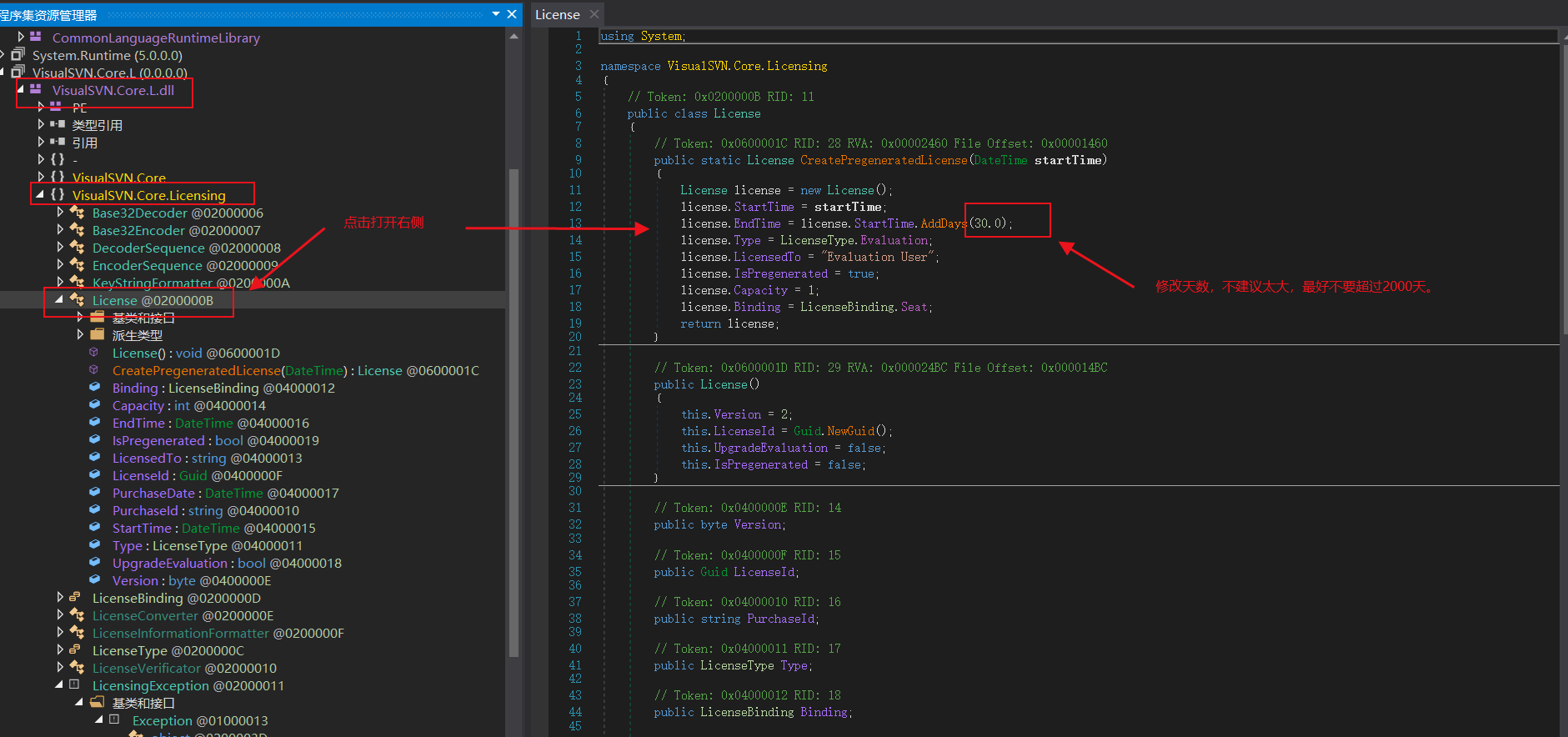Select KeyStringFormatter class in tree
The width and height of the screenshot is (1568, 737).
191,283
